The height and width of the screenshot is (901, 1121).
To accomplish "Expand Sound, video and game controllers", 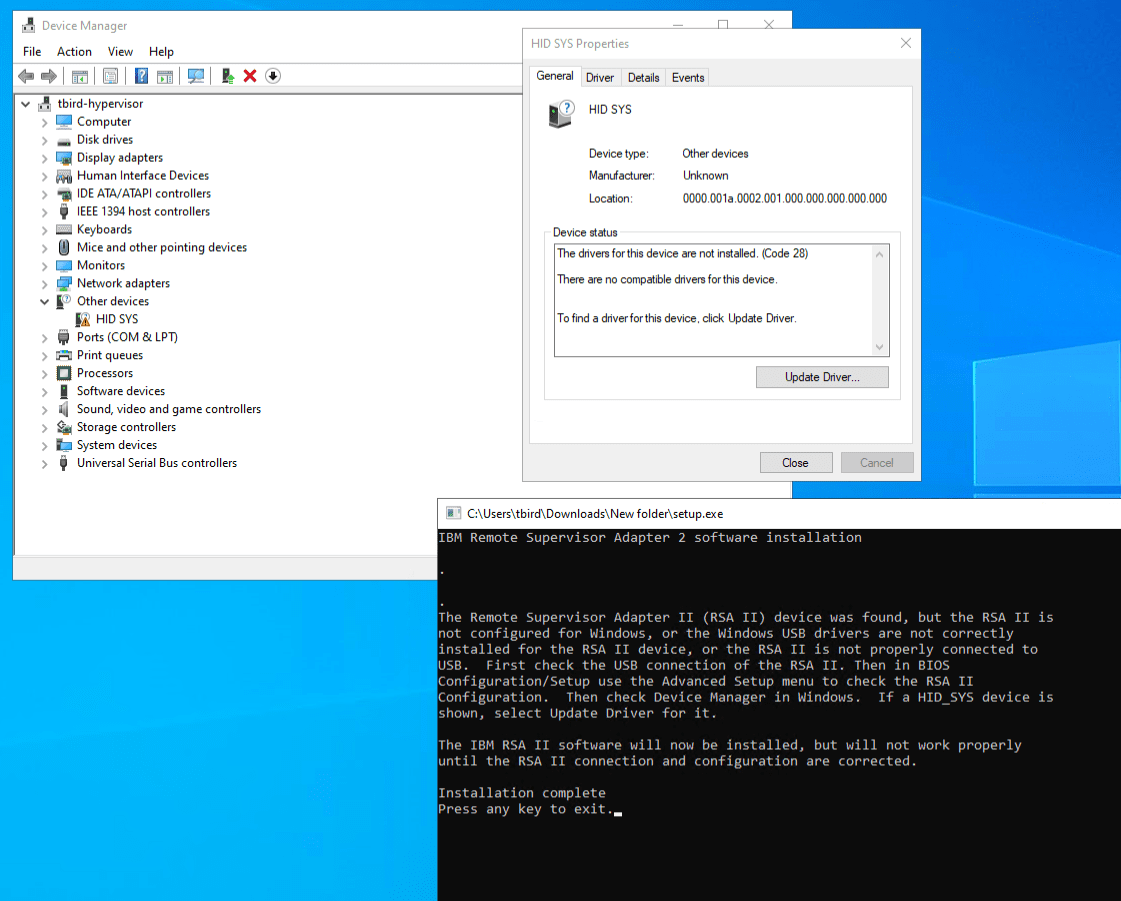I will [44, 410].
